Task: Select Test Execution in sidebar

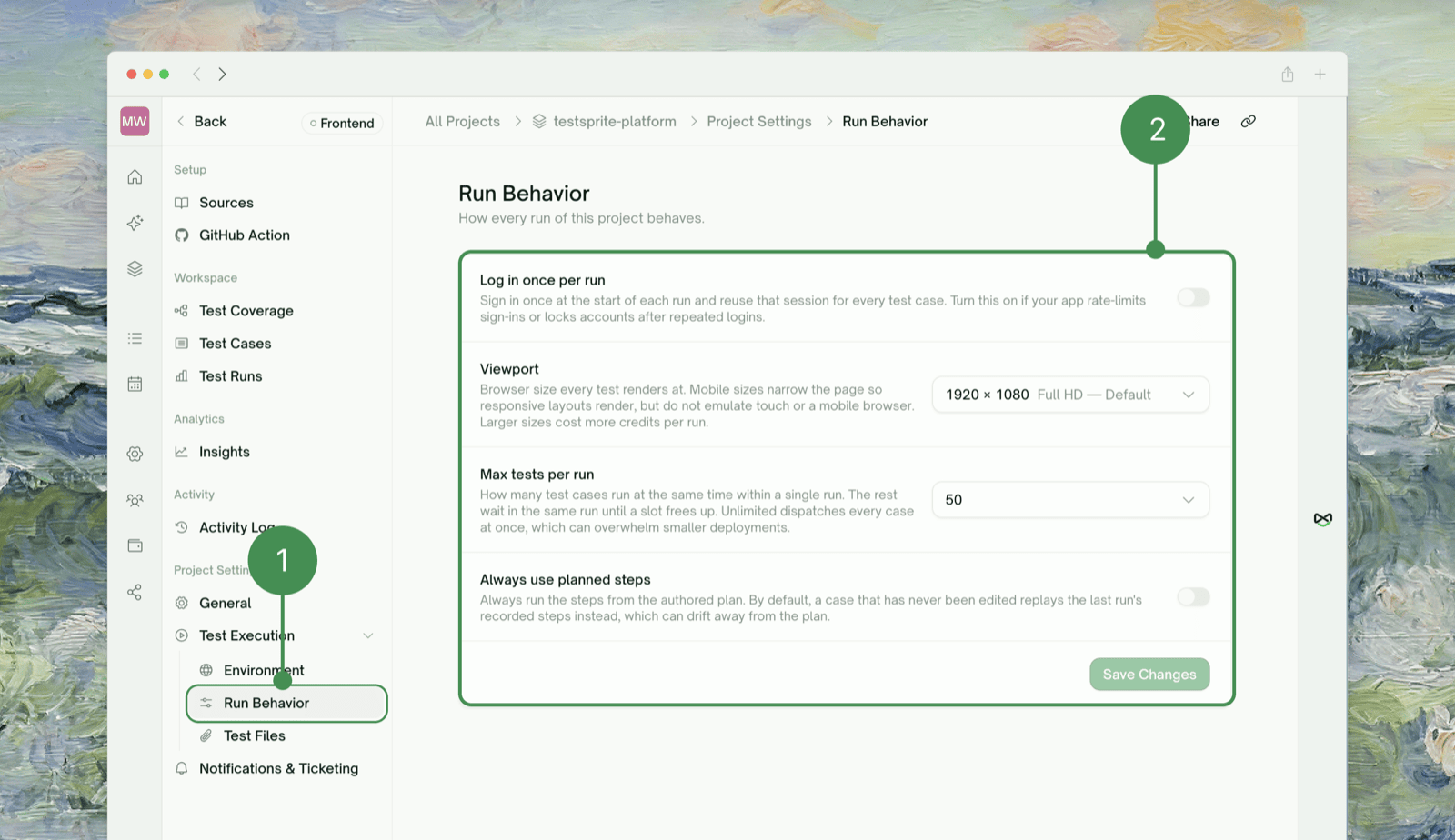Action: [247, 635]
